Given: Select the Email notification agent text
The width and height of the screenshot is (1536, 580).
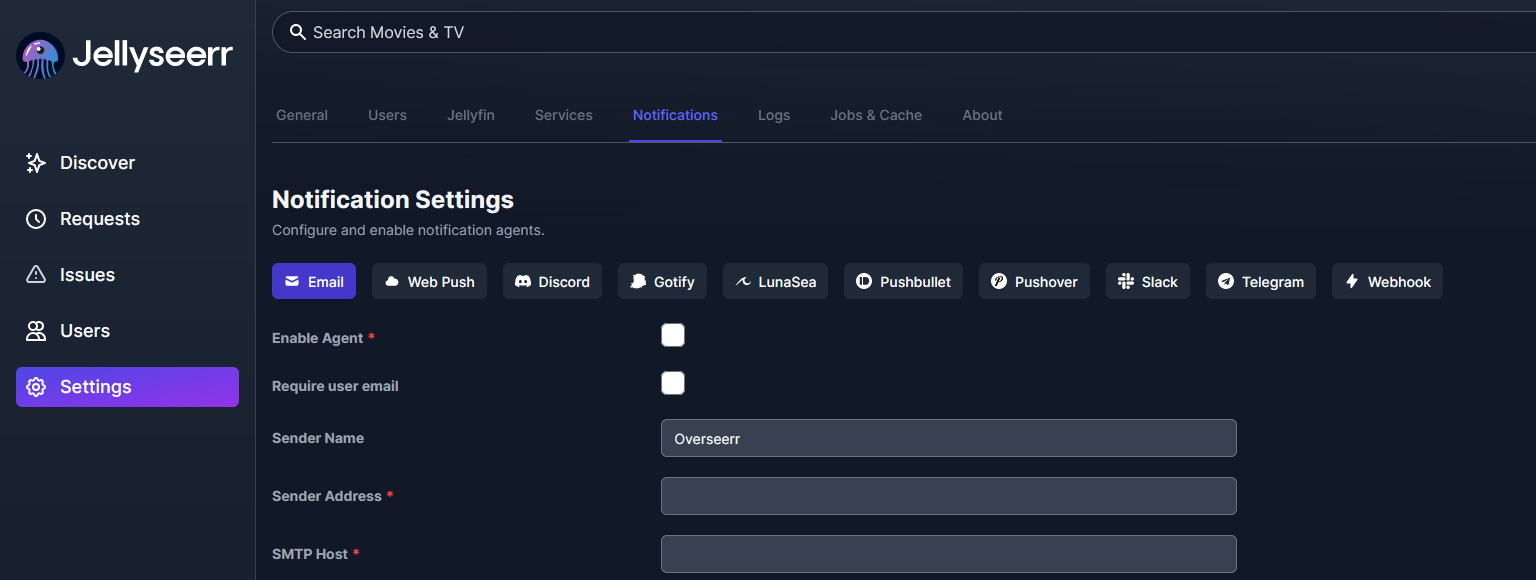Looking at the screenshot, I should pyautogui.click(x=326, y=282).
